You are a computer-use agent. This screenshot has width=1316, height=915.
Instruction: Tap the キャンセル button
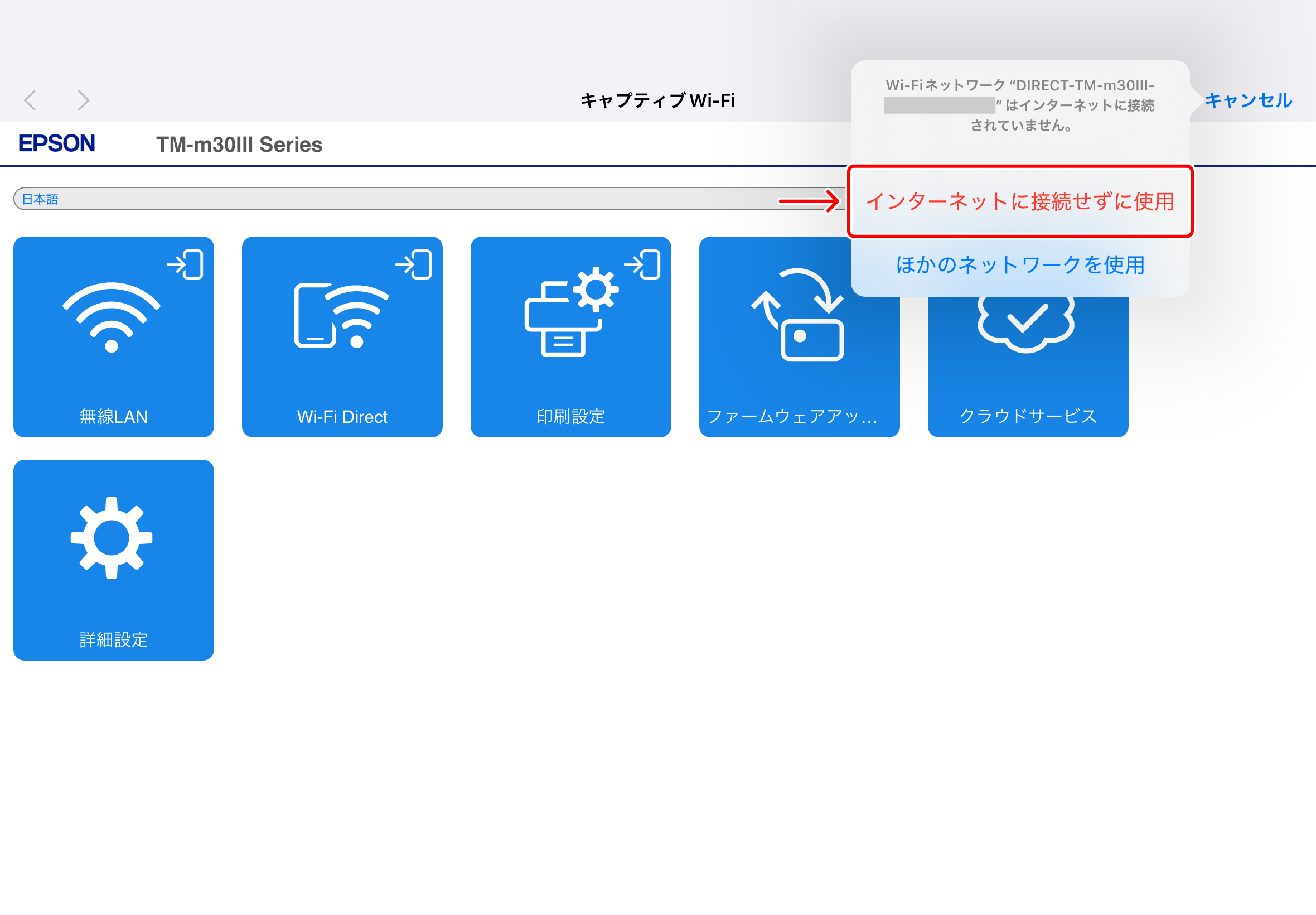pos(1249,100)
